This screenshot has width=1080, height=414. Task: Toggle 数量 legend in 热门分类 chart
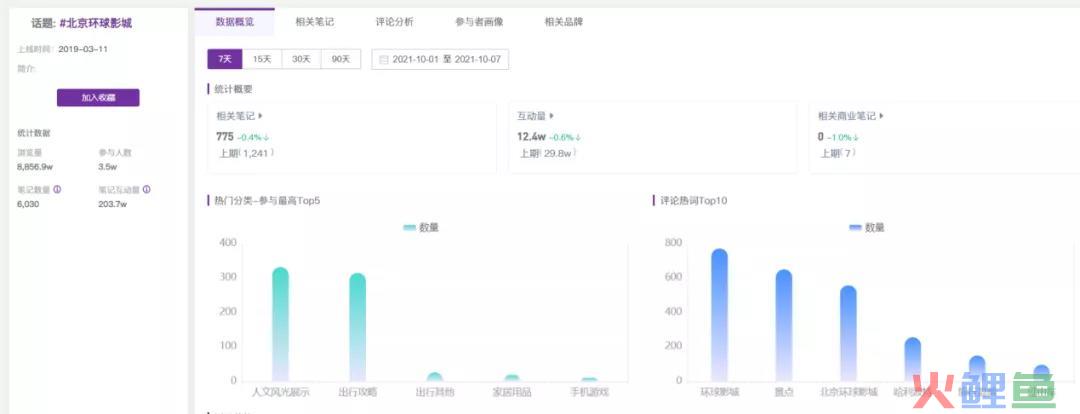421,227
